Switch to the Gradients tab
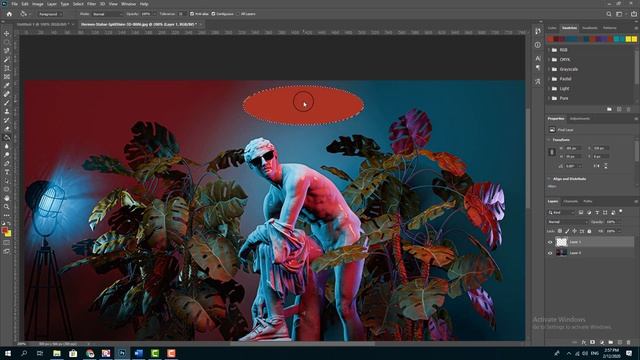The height and width of the screenshot is (360, 640). pos(589,28)
